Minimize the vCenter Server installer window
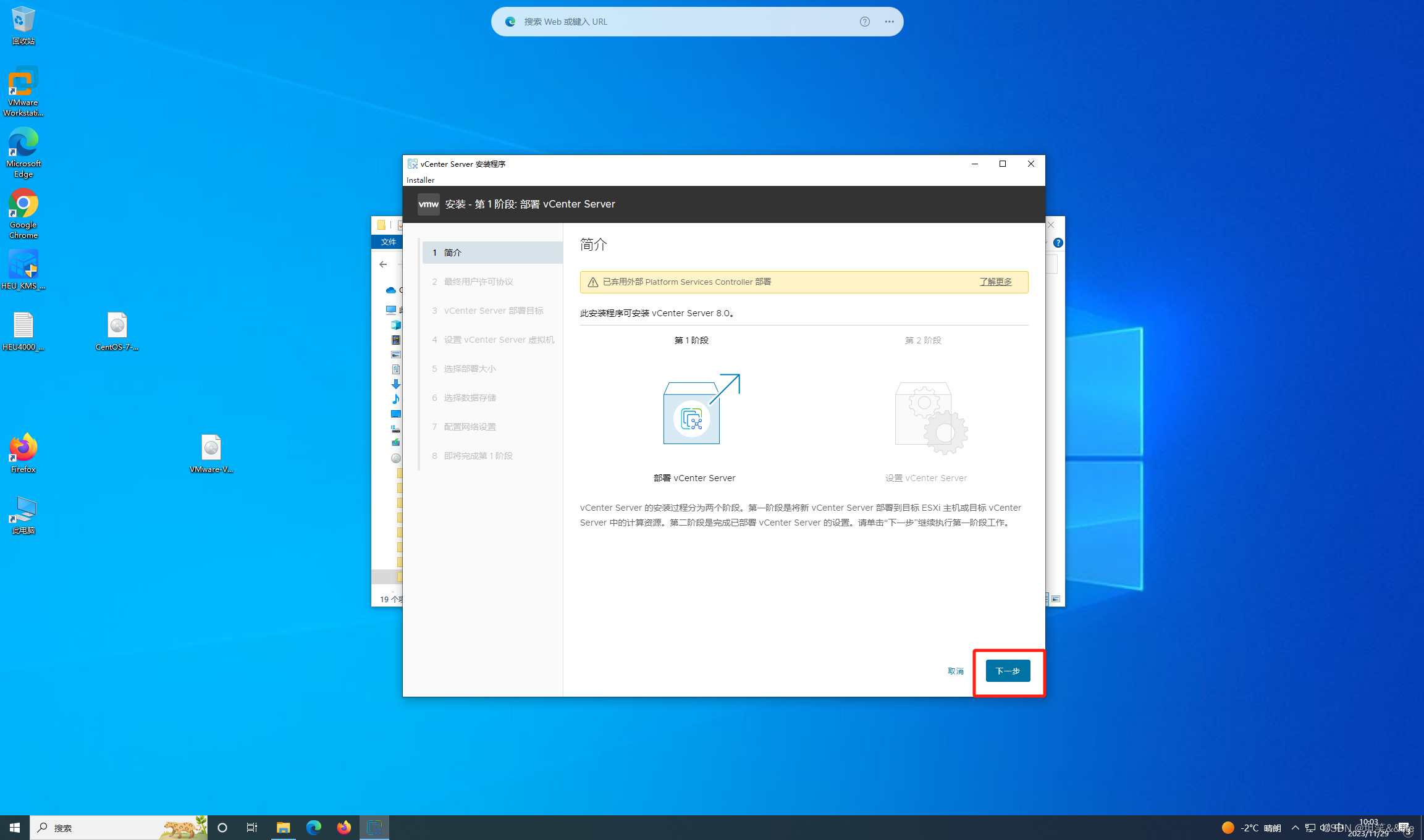 pos(975,164)
